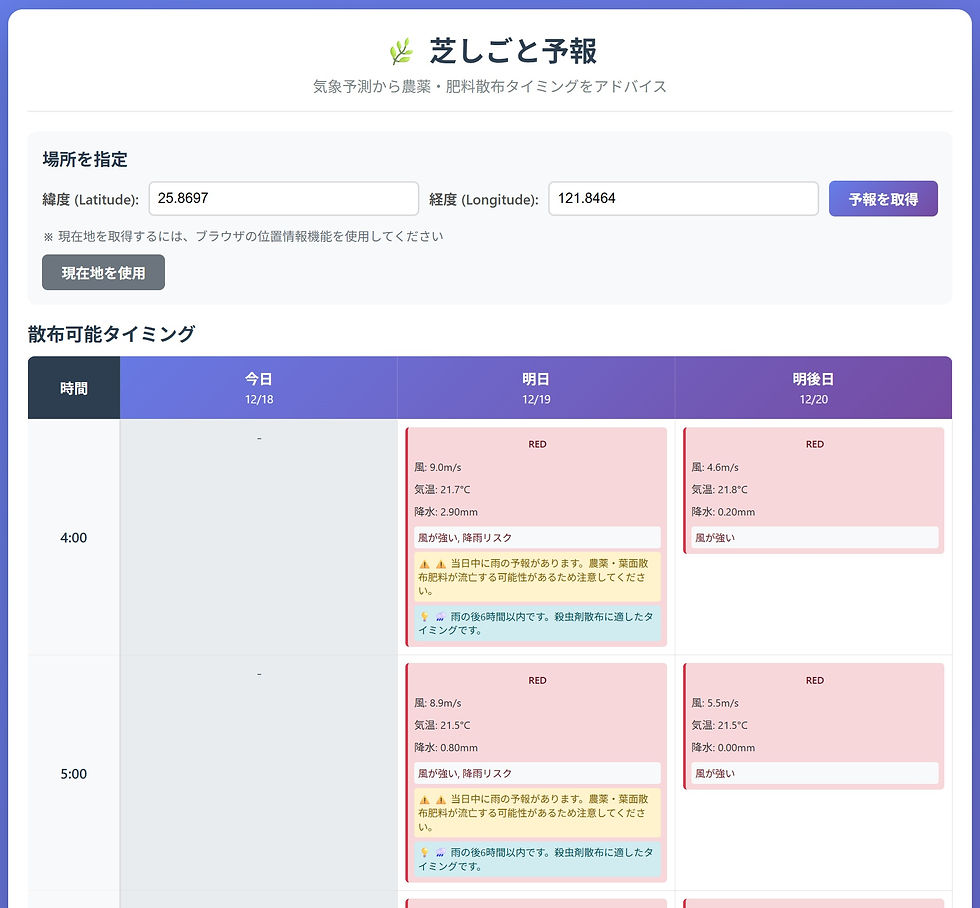
Task: Click the 現在地を使用 button
Action: [x=103, y=272]
